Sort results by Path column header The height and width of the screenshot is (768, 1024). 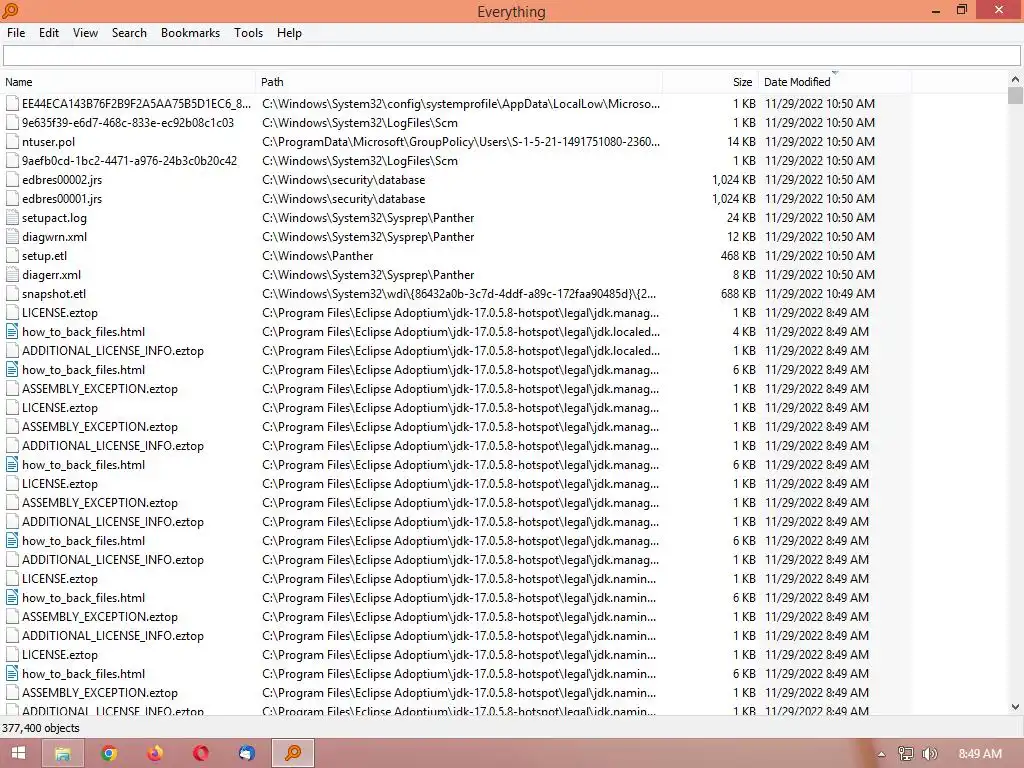click(459, 82)
